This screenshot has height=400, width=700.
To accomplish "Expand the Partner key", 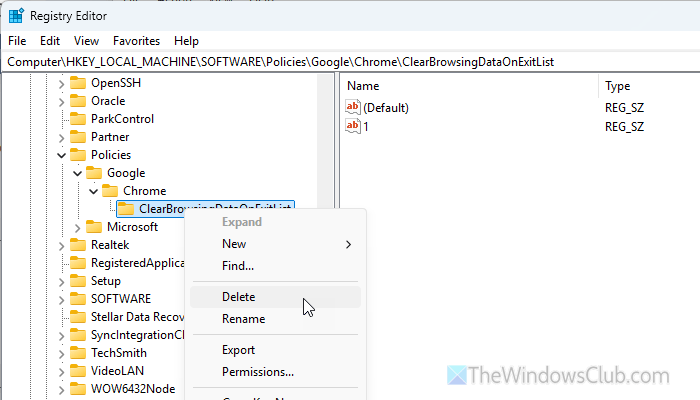I will point(62,138).
